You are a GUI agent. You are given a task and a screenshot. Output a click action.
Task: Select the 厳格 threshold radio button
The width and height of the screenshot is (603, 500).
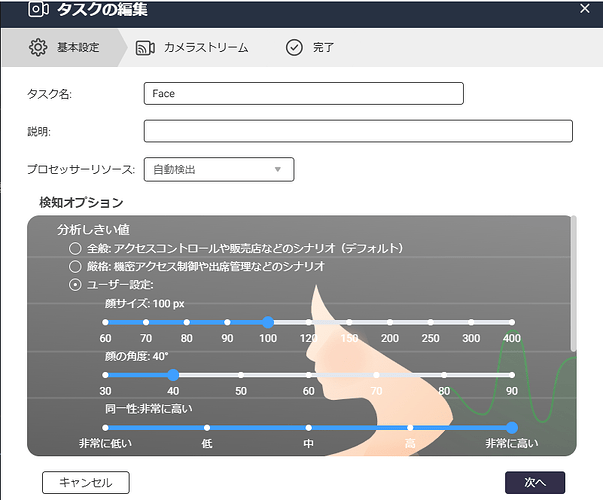pos(75,266)
